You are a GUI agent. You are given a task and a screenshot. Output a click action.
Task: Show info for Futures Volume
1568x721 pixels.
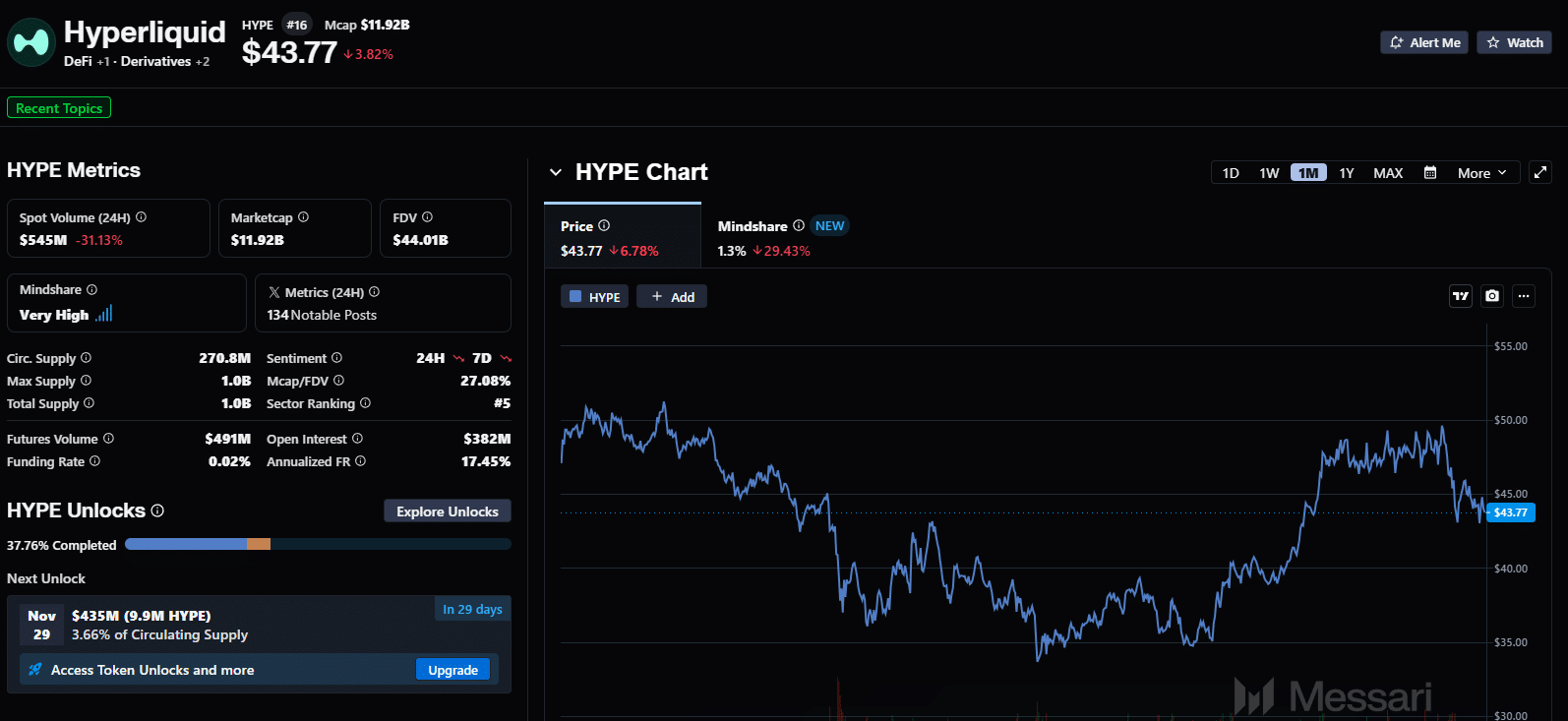point(108,439)
